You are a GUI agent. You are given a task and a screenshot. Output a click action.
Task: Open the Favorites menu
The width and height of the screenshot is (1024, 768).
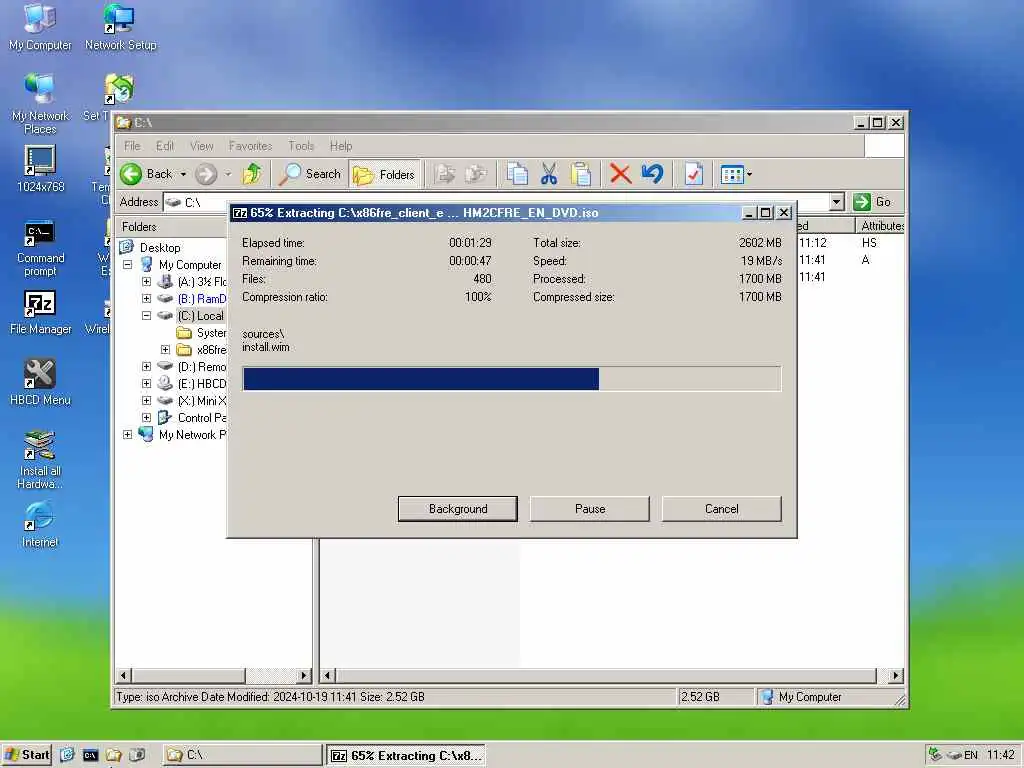click(250, 146)
